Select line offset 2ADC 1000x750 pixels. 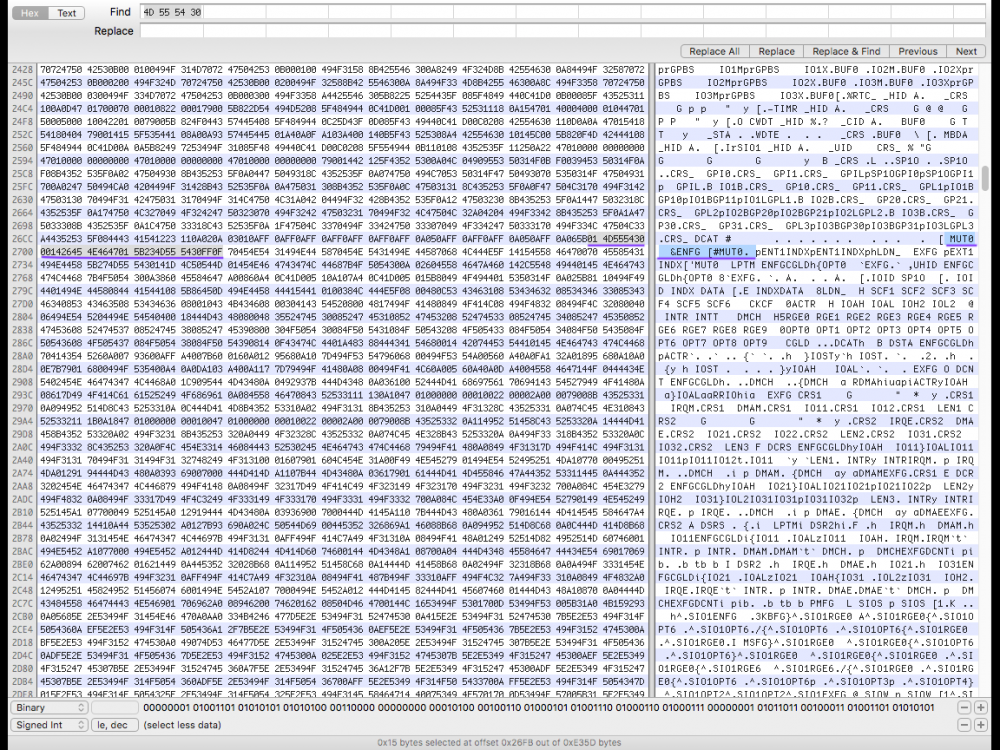[x=22, y=499]
